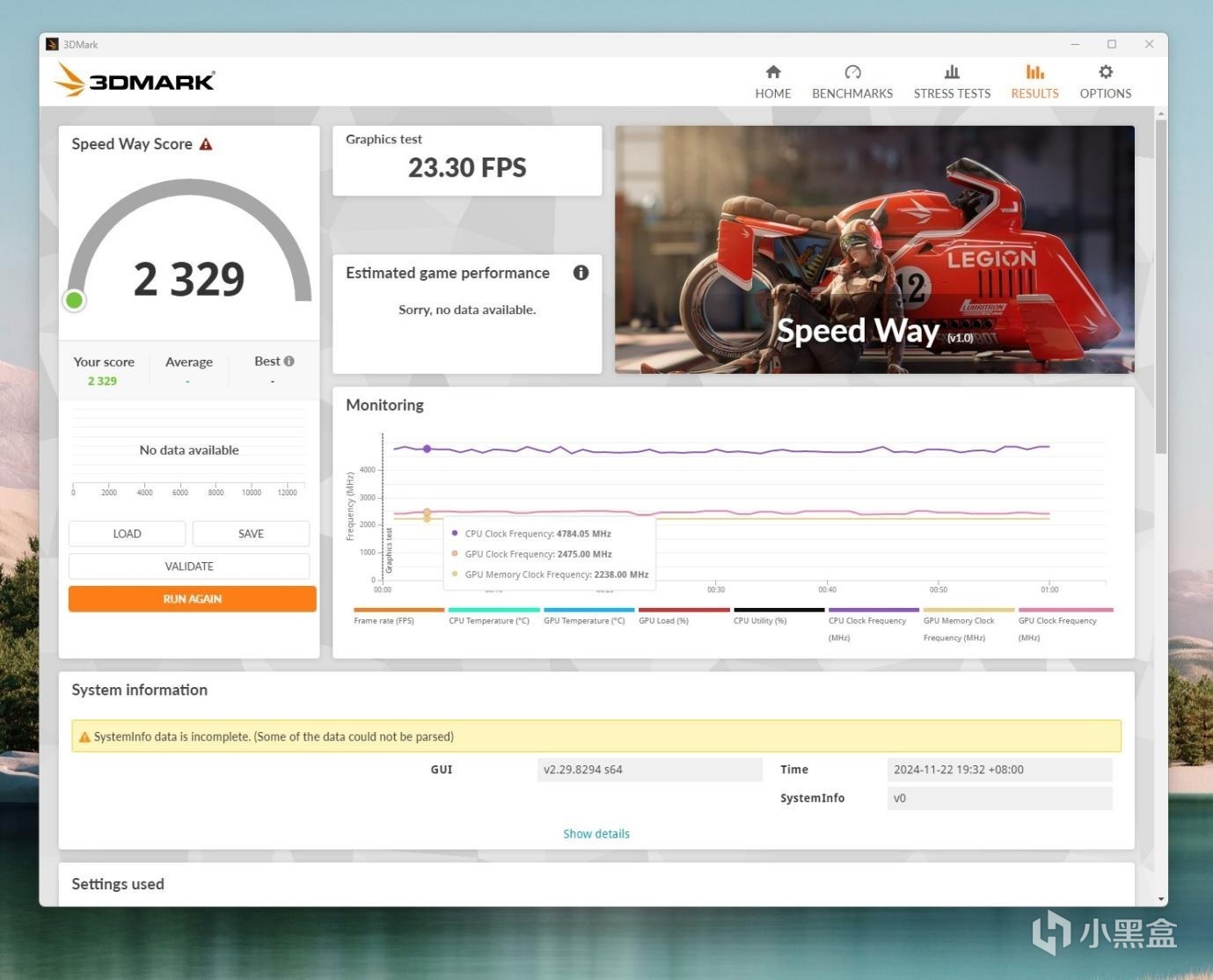Click the SystemInfo incomplete warning banner

(596, 736)
